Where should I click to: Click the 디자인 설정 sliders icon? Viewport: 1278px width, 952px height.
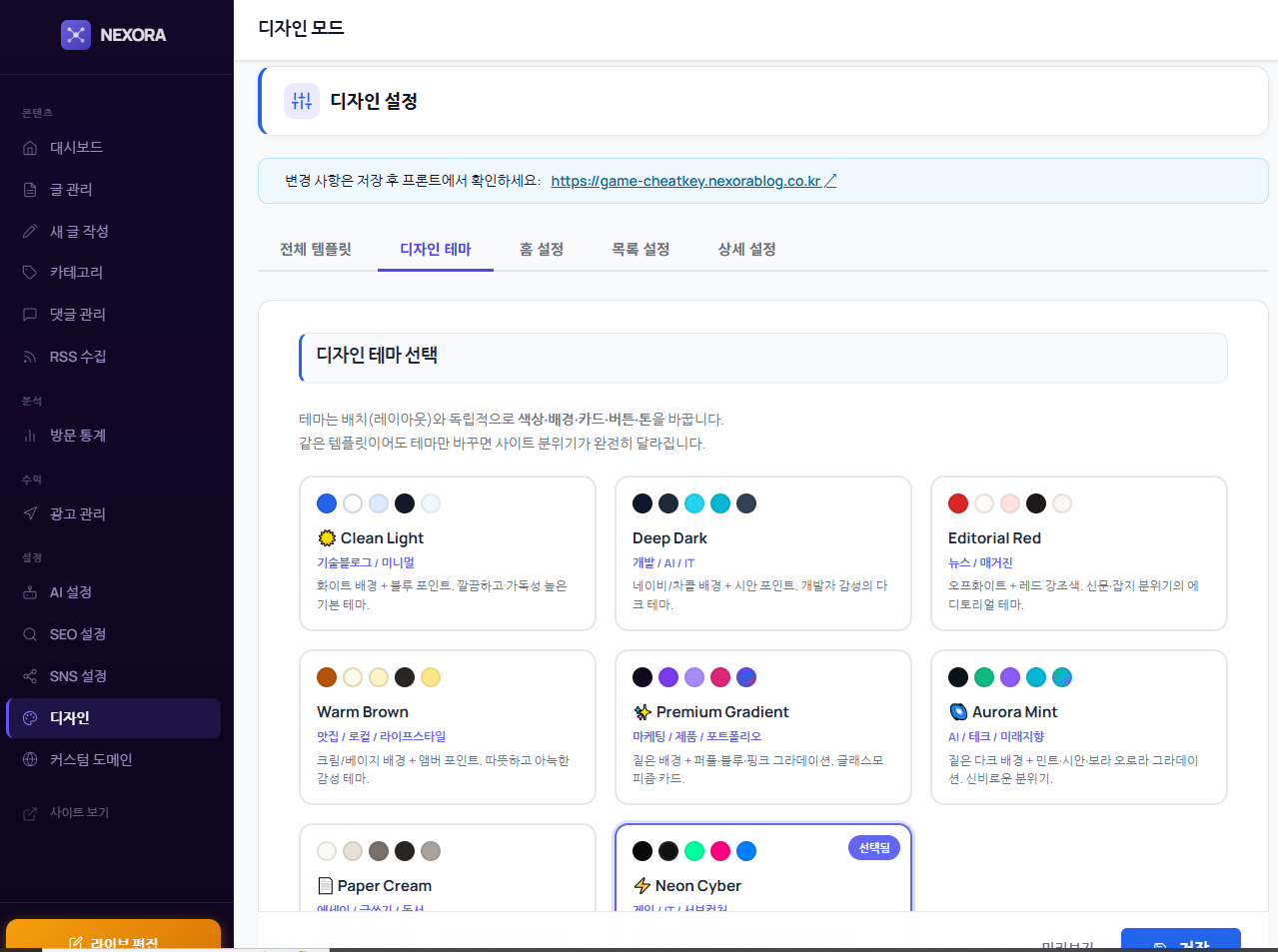click(x=302, y=101)
